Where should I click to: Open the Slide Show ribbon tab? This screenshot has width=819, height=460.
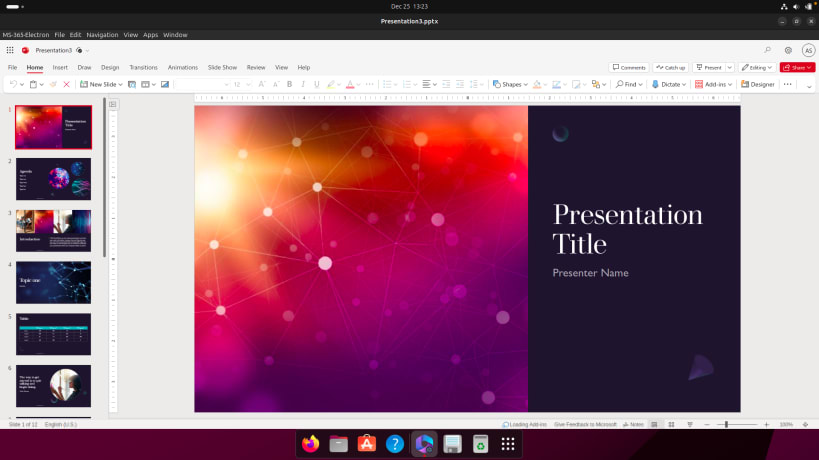click(223, 67)
